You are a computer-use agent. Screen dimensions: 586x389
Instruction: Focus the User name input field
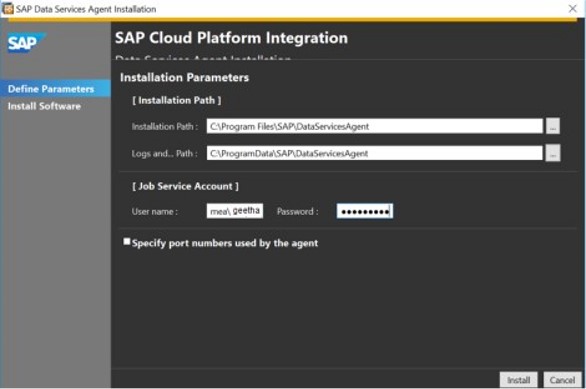(x=235, y=211)
